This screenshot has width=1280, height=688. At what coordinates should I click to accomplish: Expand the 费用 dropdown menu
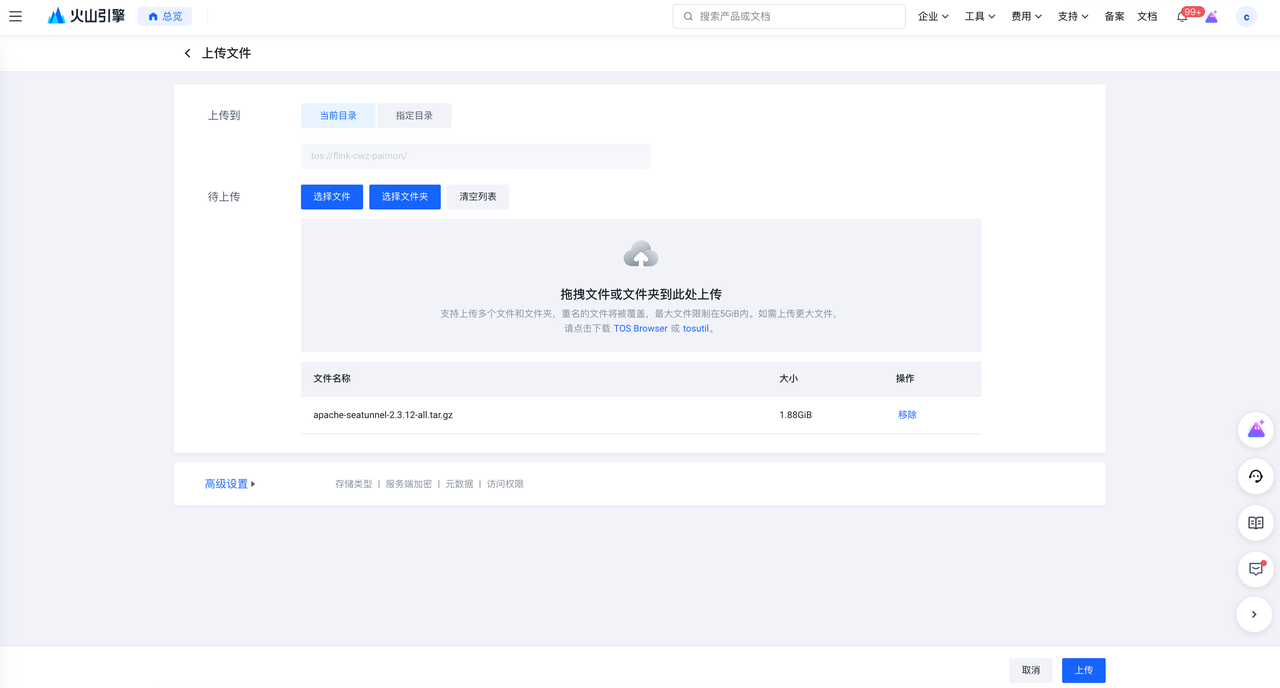(x=1026, y=16)
